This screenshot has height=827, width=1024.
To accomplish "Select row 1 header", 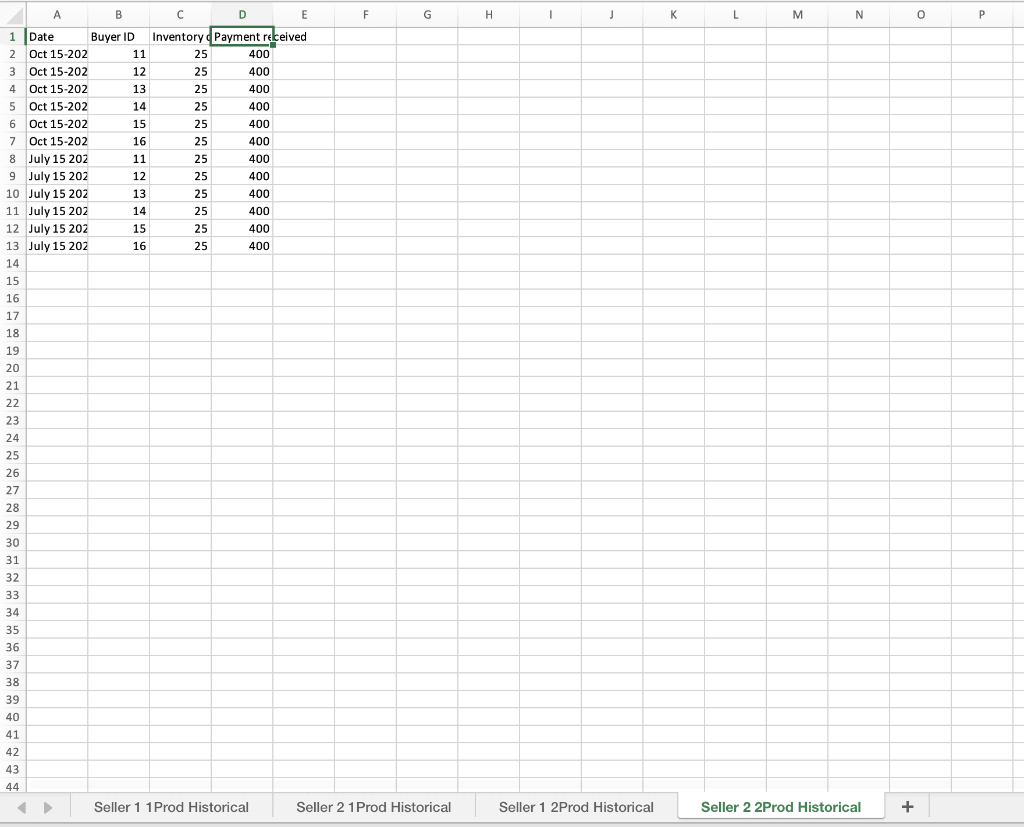I will pyautogui.click(x=12, y=37).
